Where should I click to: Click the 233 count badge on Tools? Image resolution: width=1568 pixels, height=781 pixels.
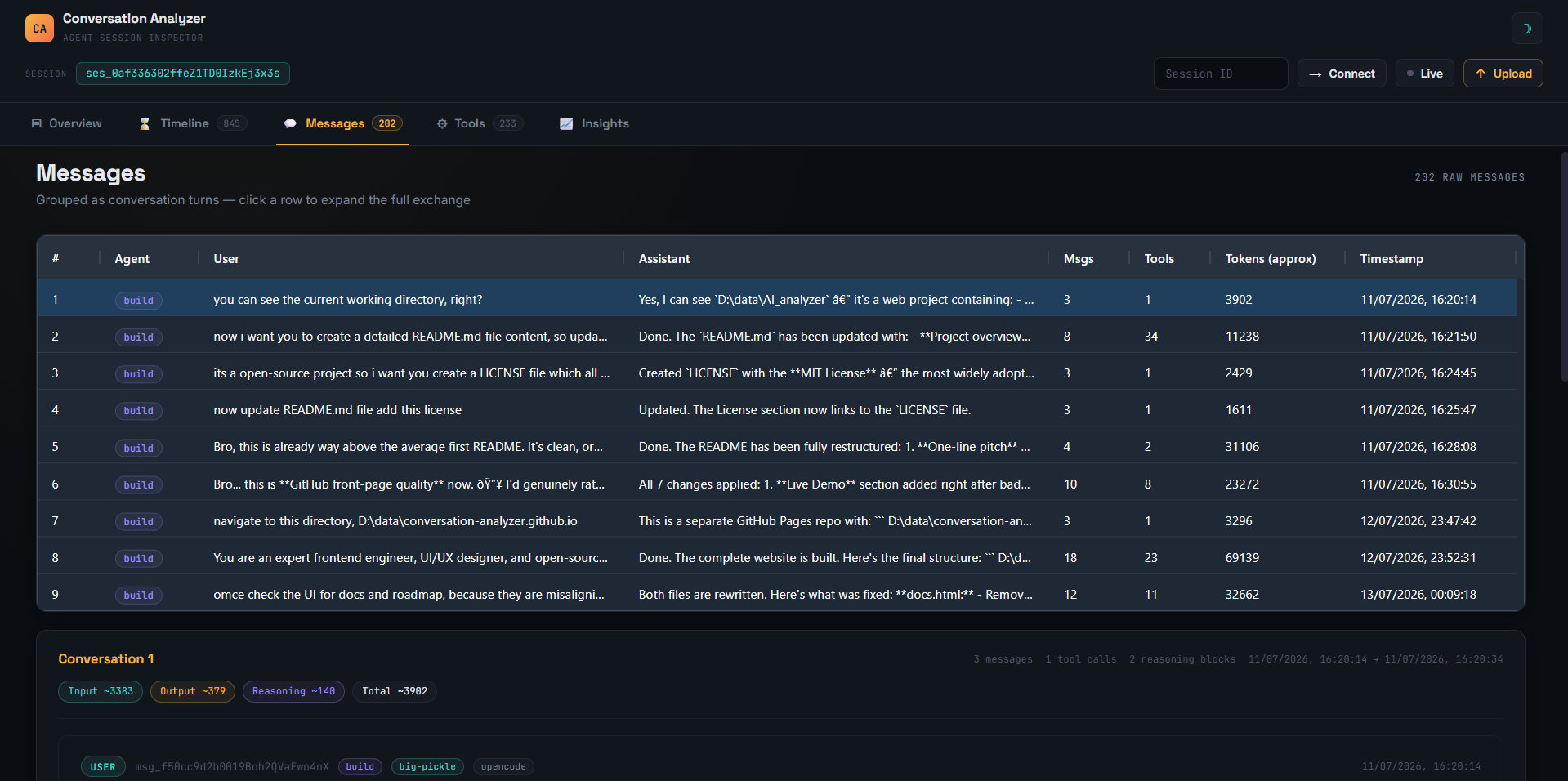point(508,123)
